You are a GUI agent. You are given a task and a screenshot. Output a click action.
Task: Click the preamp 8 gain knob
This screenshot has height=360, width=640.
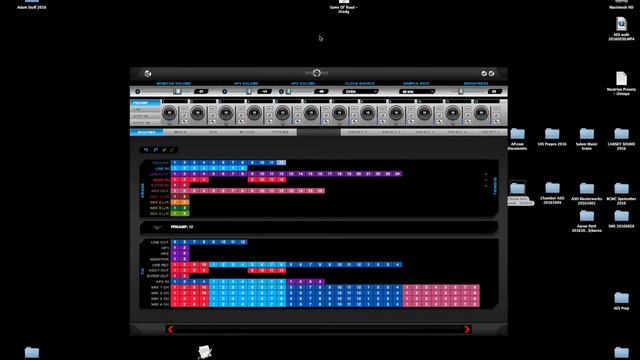[x=367, y=113]
